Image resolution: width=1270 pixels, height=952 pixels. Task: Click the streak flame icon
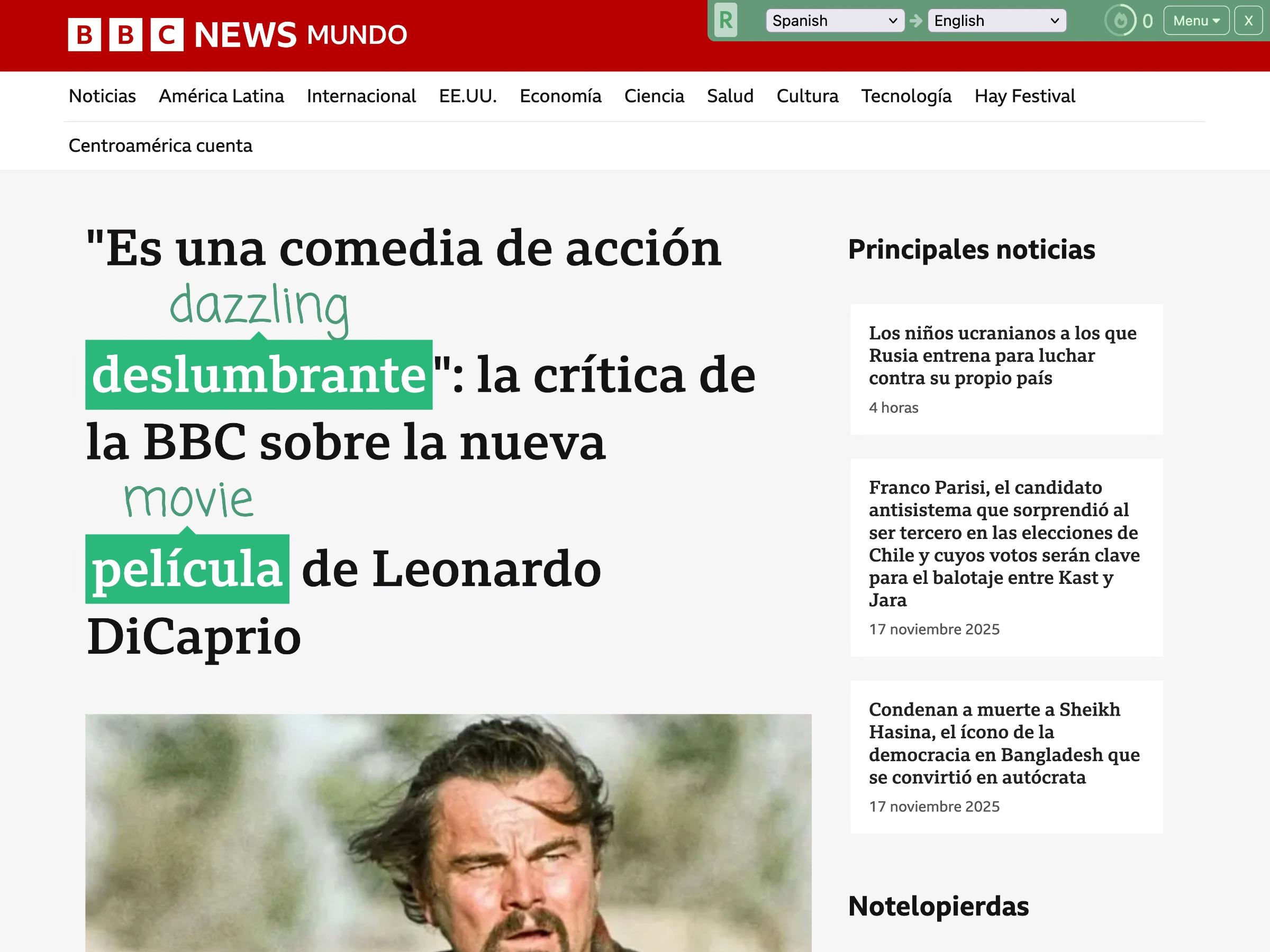pyautogui.click(x=1120, y=21)
